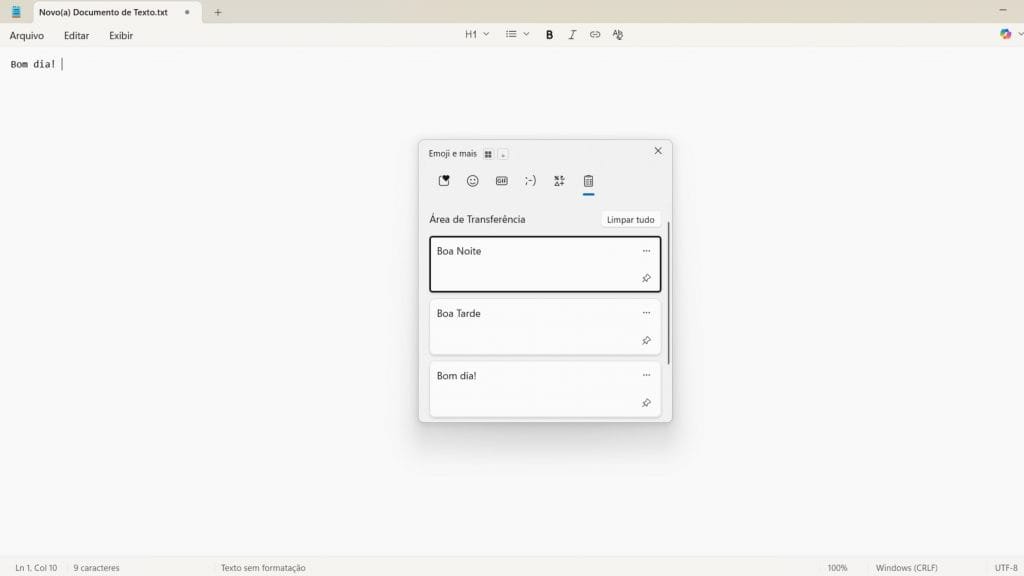Select the Clipboard history tab icon

[x=588, y=181]
